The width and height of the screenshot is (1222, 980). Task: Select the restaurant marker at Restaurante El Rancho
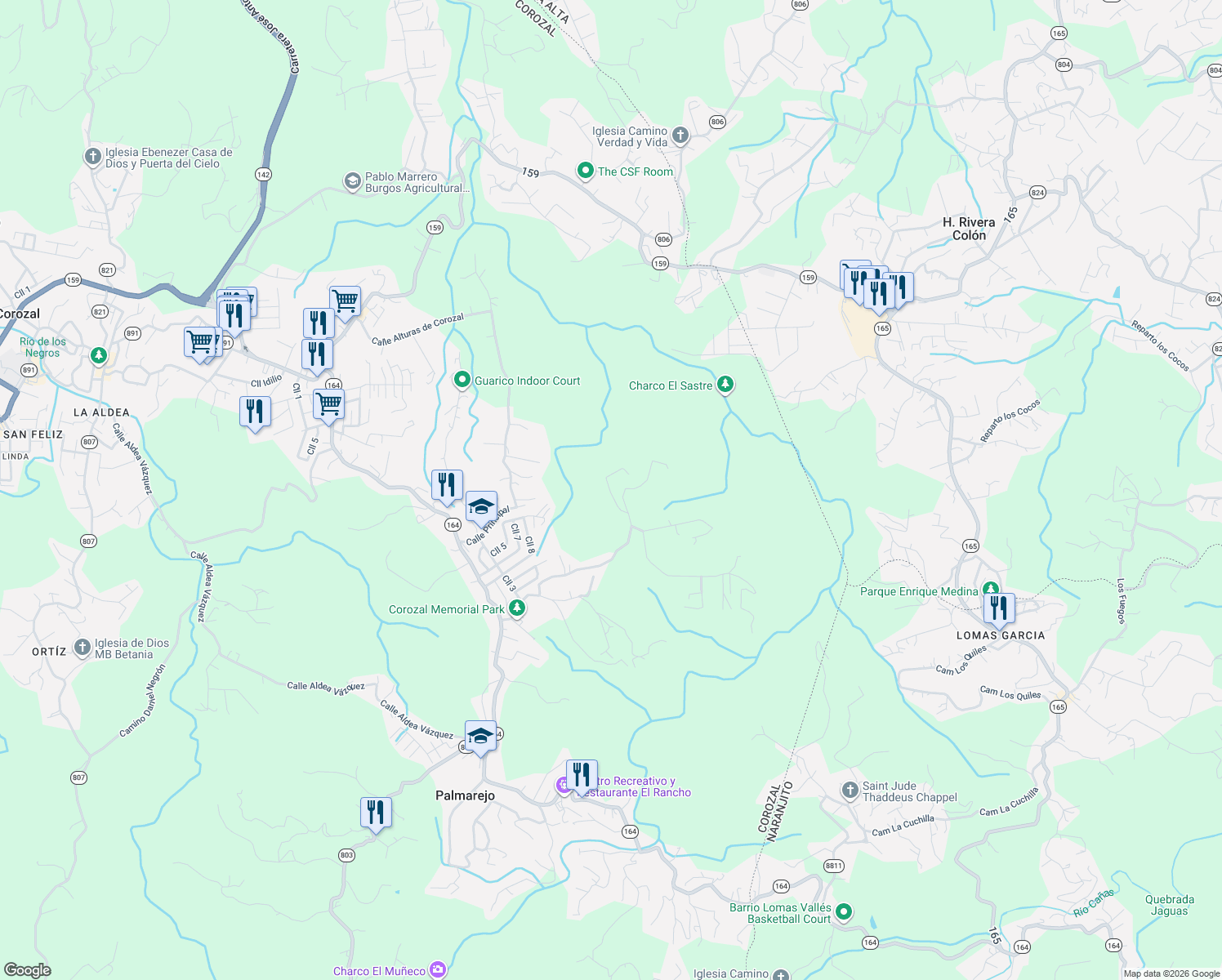pos(582,777)
